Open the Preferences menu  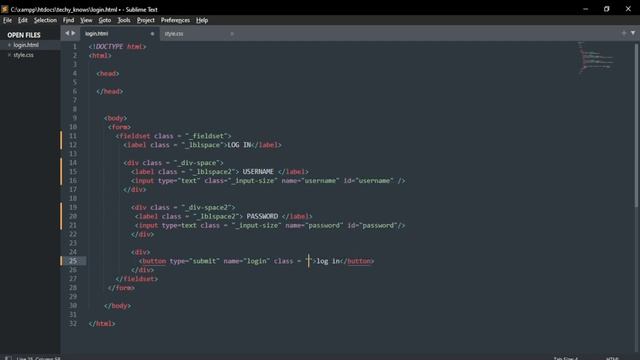pyautogui.click(x=175, y=20)
